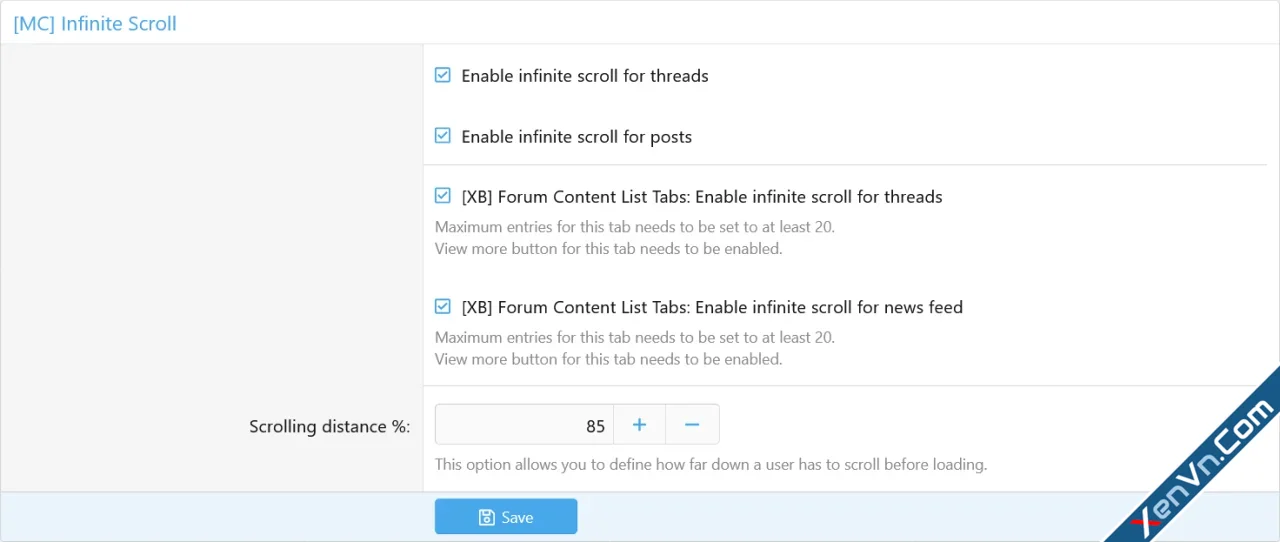Screen dimensions: 1280x542
Task: Toggle checkbox for Forum Content List Tabs threads
Action: pyautogui.click(x=443, y=196)
